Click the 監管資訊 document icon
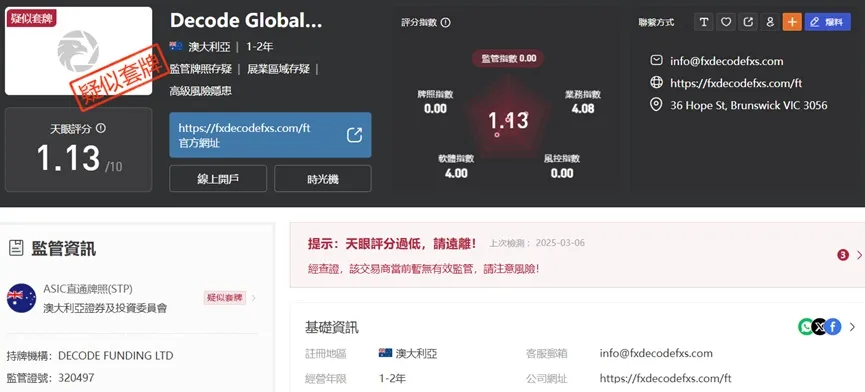Viewport: 865px width, 392px height. 16,249
